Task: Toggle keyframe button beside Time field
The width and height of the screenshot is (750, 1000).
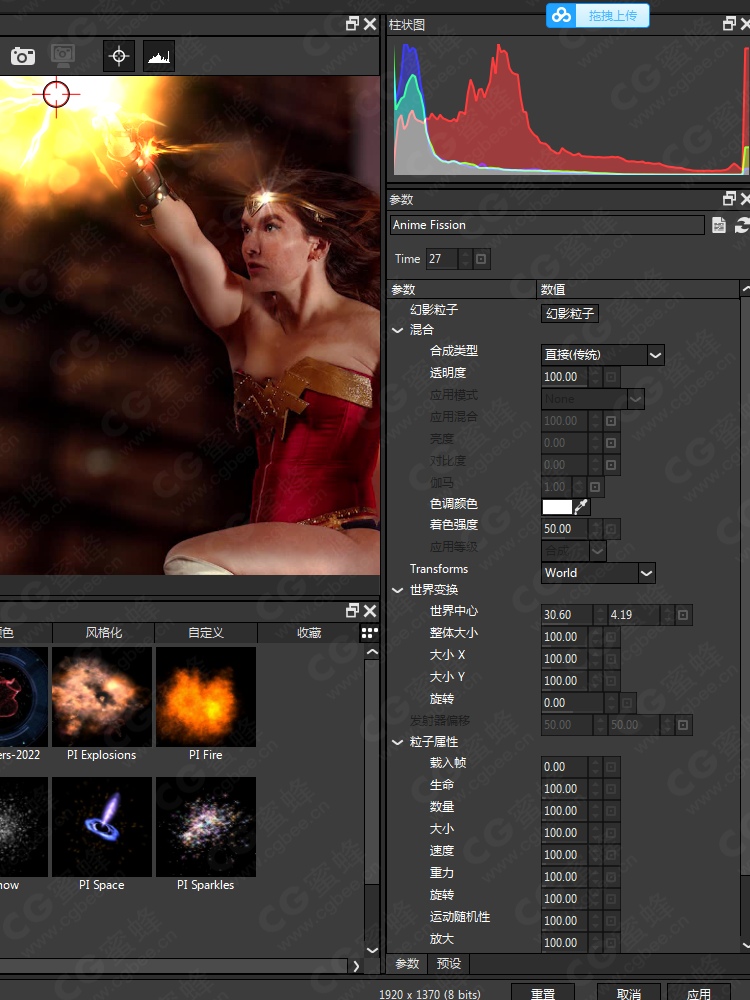Action: point(482,259)
